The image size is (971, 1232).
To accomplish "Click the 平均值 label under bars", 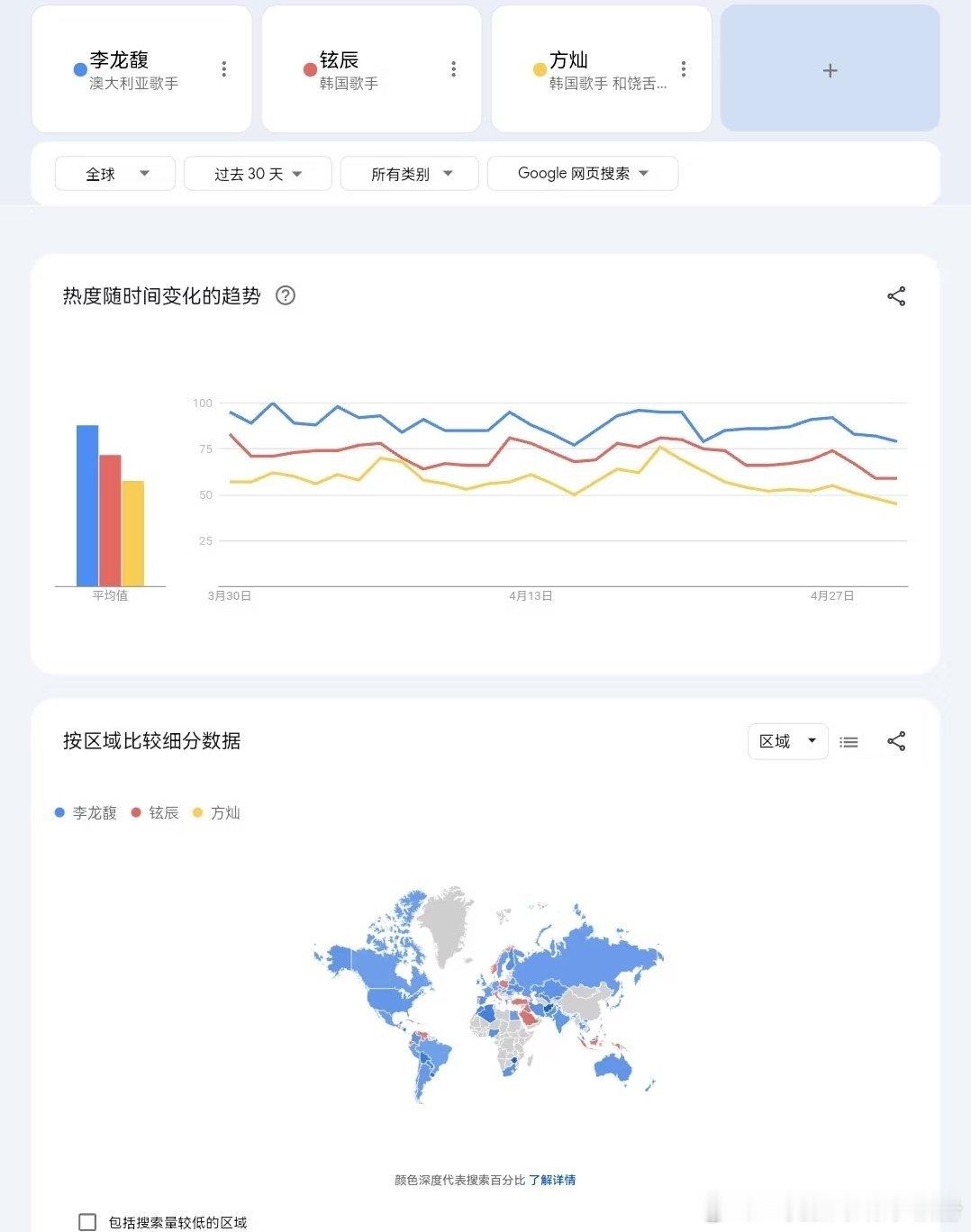I will coord(110,595).
